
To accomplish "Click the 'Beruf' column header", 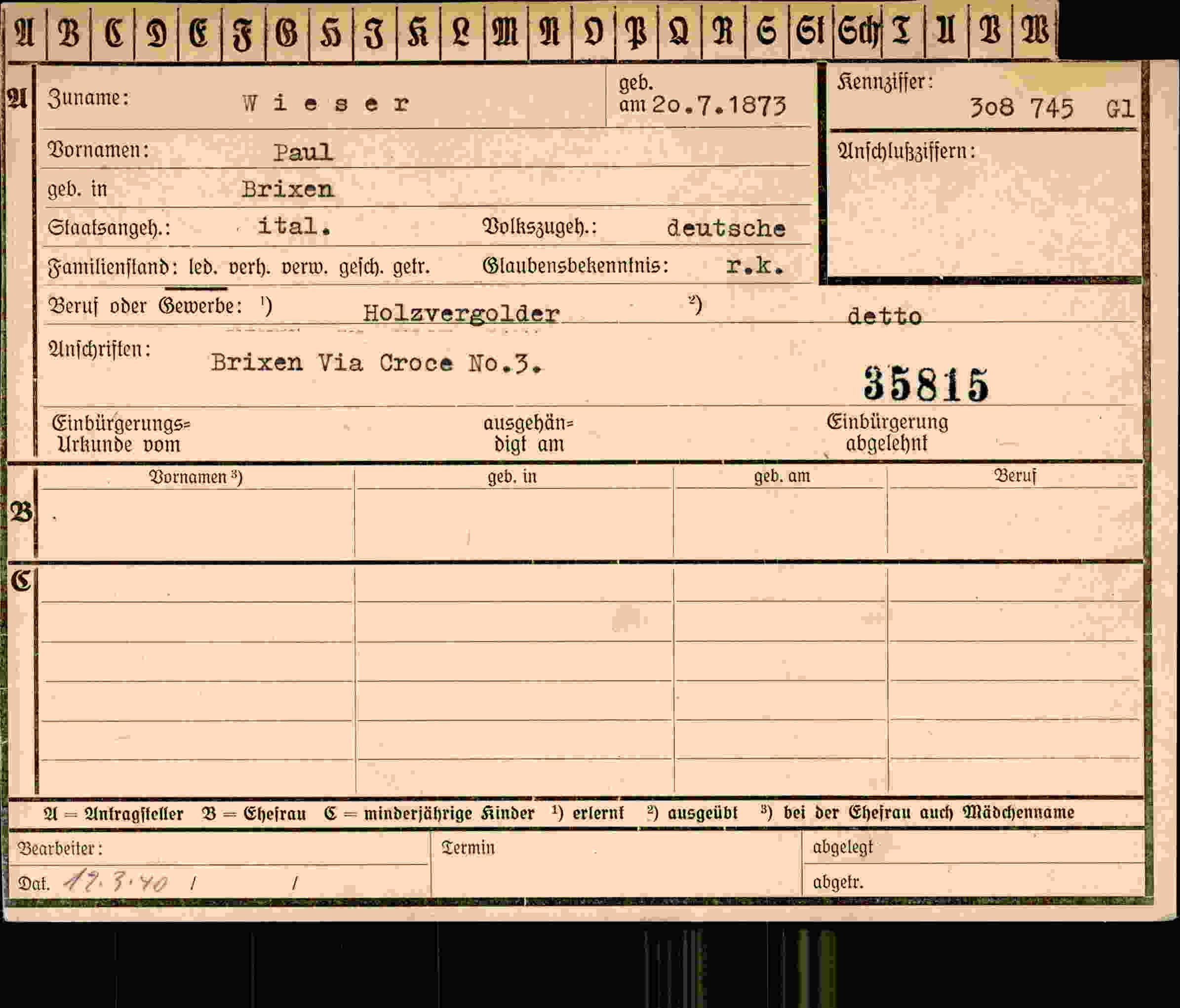I will [1016, 475].
